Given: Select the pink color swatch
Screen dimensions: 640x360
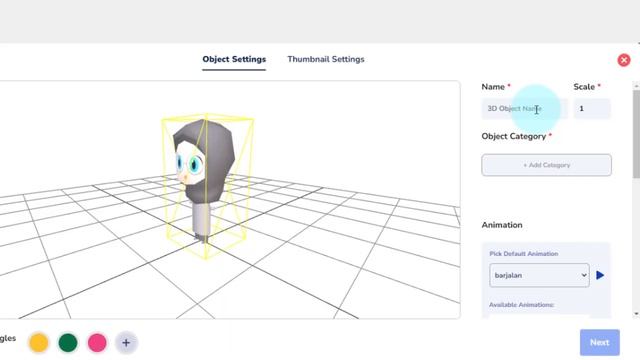Looking at the screenshot, I should (97, 342).
